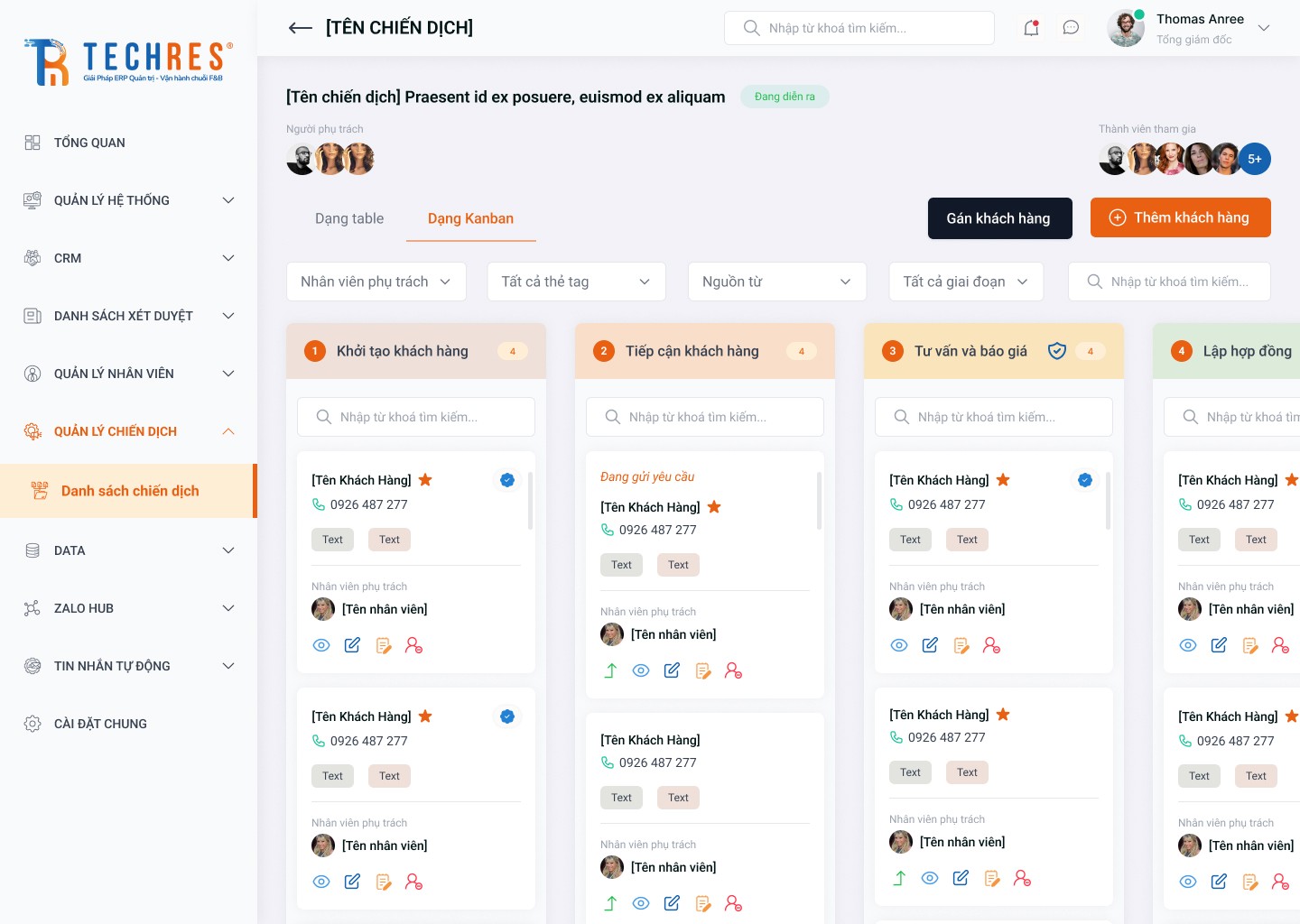Click the Techres logo
Image resolution: width=1300 pixels, height=924 pixels.
tap(128, 61)
